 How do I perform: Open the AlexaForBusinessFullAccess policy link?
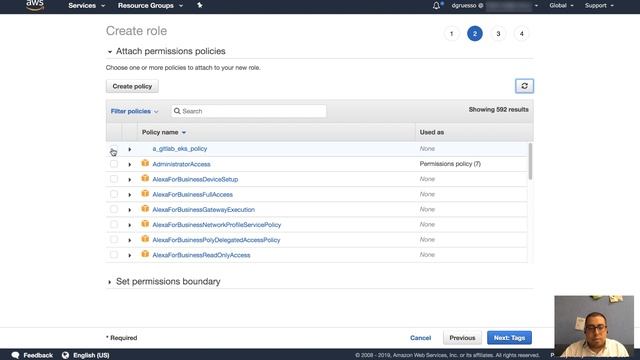pyautogui.click(x=192, y=194)
